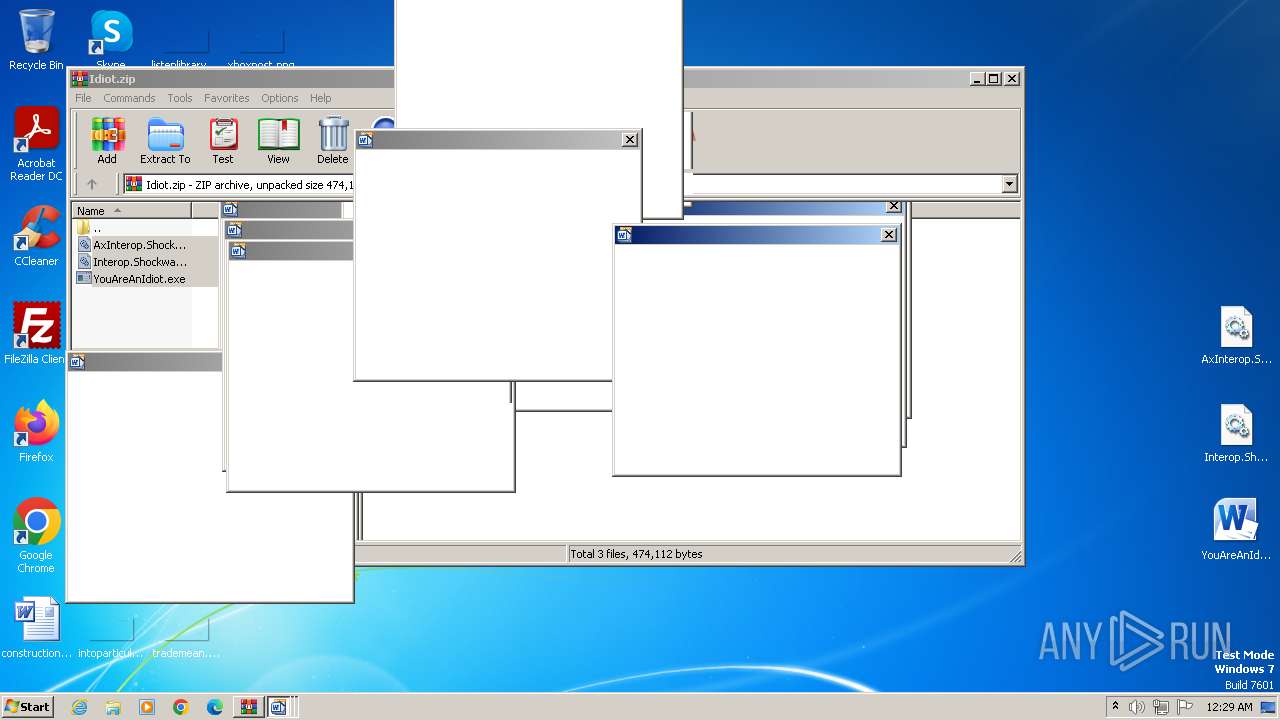This screenshot has height=720, width=1280.
Task: Open Recycle Bin desktop icon
Action: tap(36, 40)
